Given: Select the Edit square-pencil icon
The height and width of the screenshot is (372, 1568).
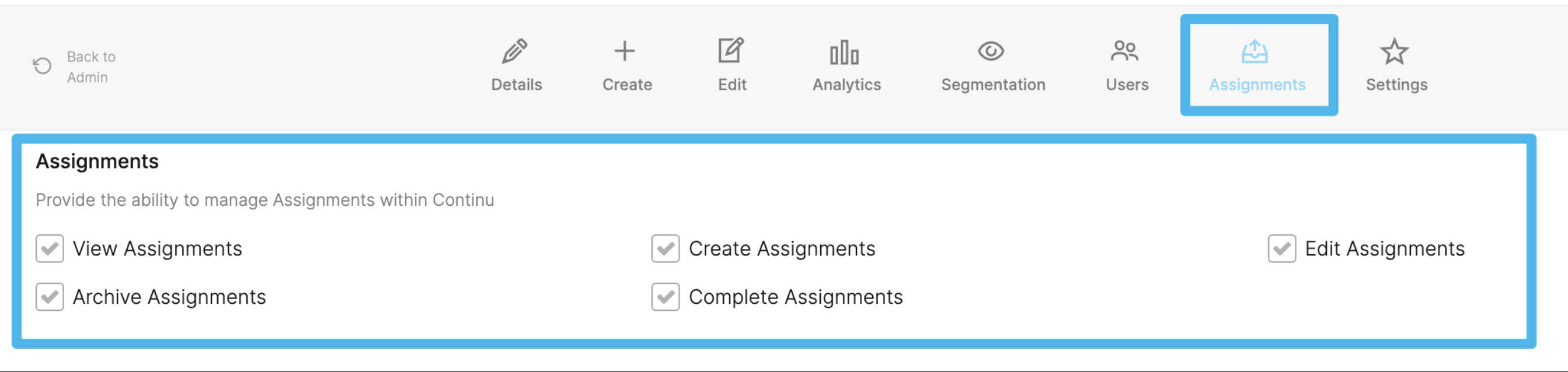Looking at the screenshot, I should pos(731,51).
